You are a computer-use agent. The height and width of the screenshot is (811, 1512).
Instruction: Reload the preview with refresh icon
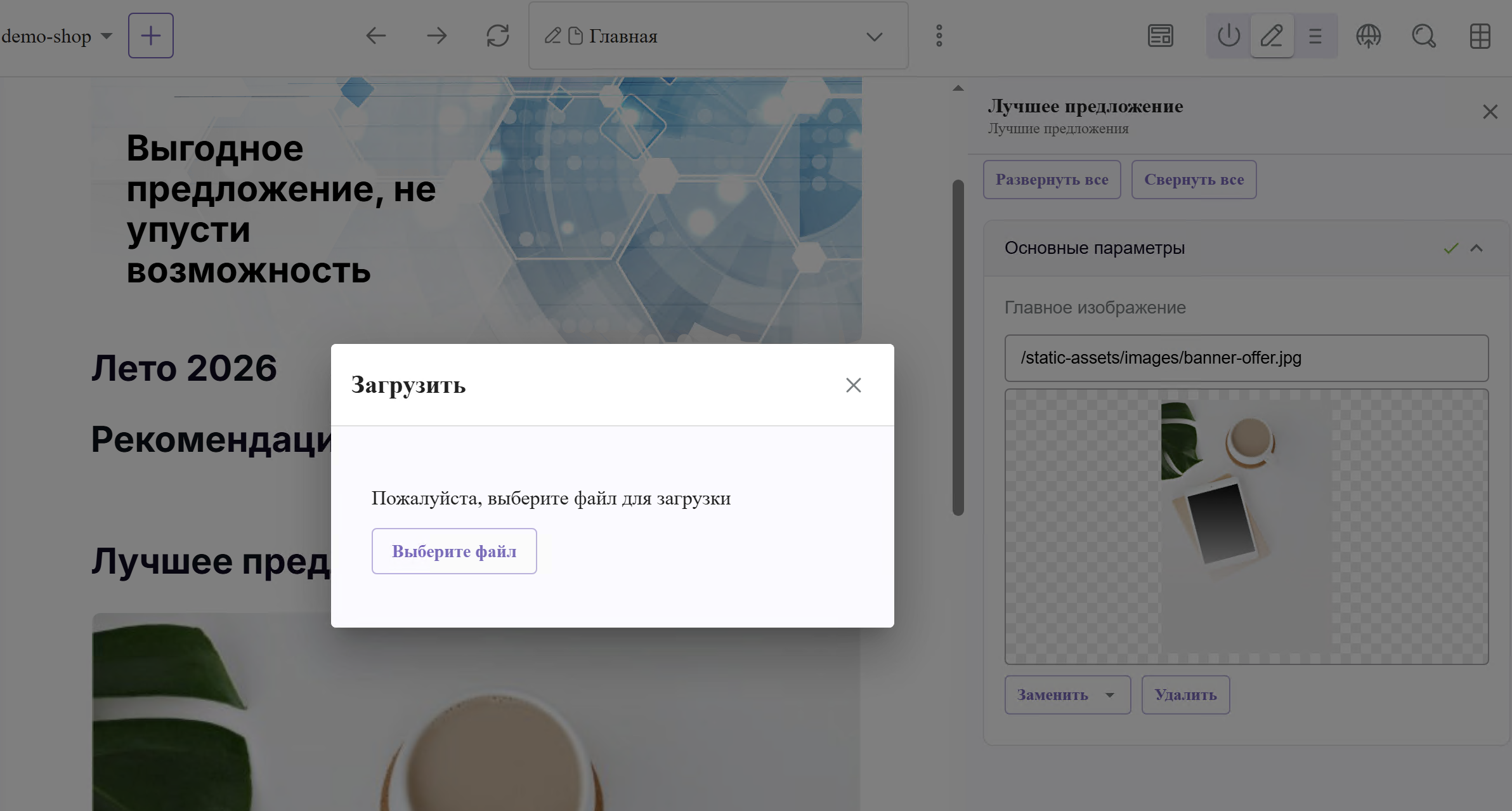click(x=498, y=36)
